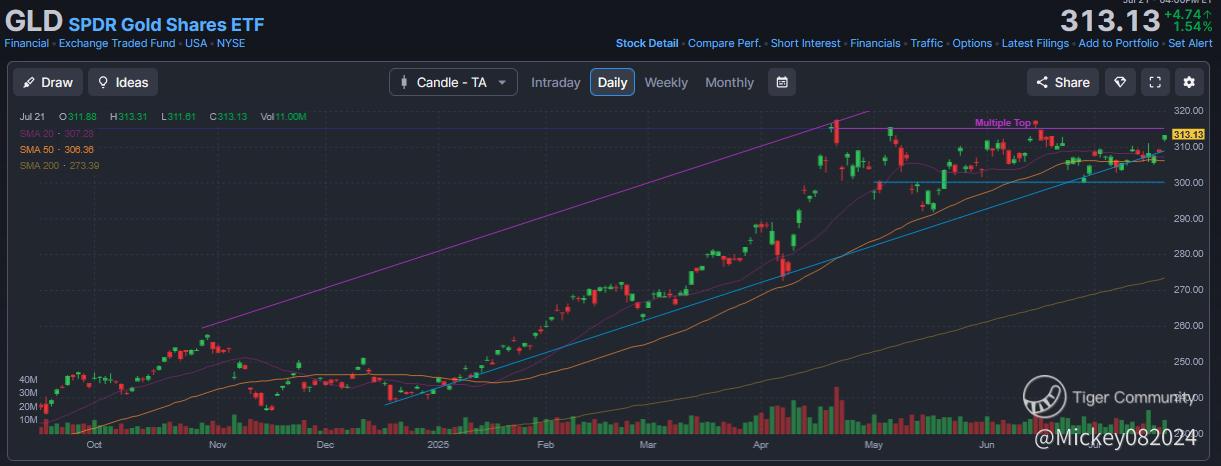Open the Traffic link
Screen dimensions: 1221x466
pyautogui.click(x=926, y=43)
